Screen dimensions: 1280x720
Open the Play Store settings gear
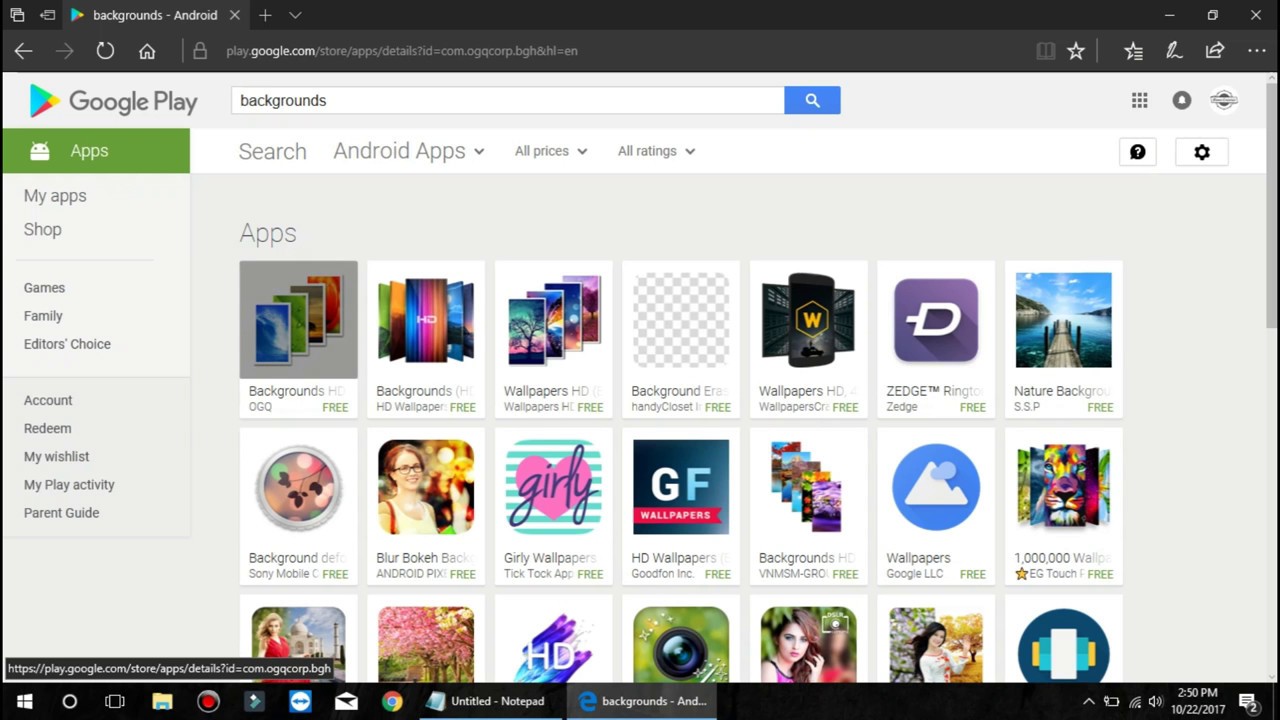[1202, 152]
